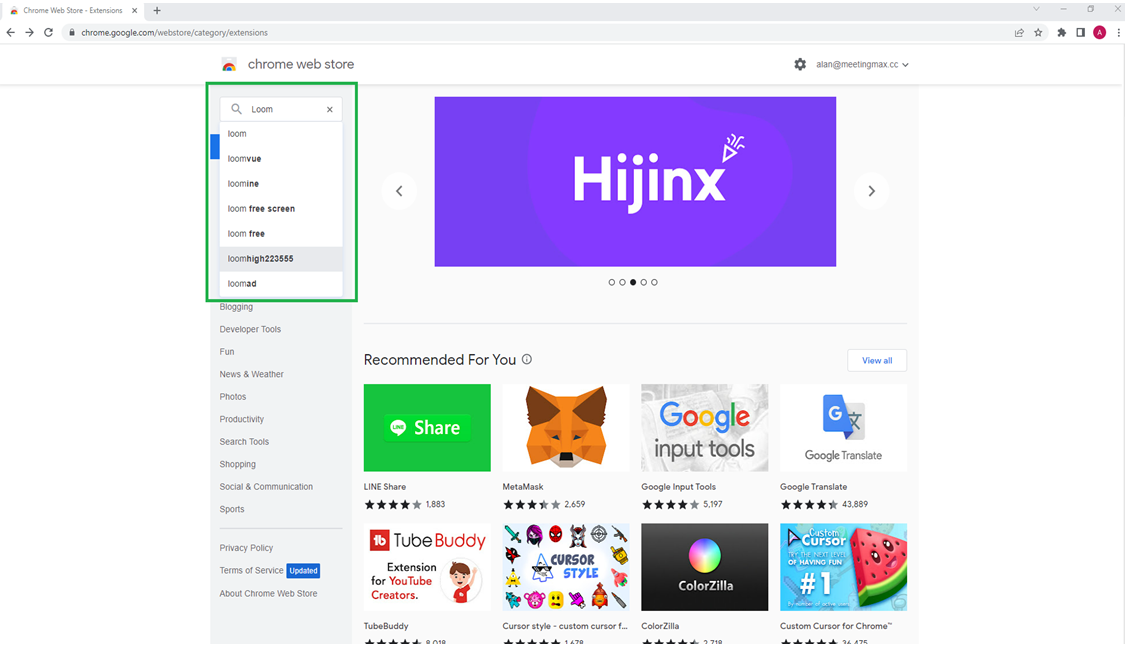Select the 'loomvue' suggestion

281,159
